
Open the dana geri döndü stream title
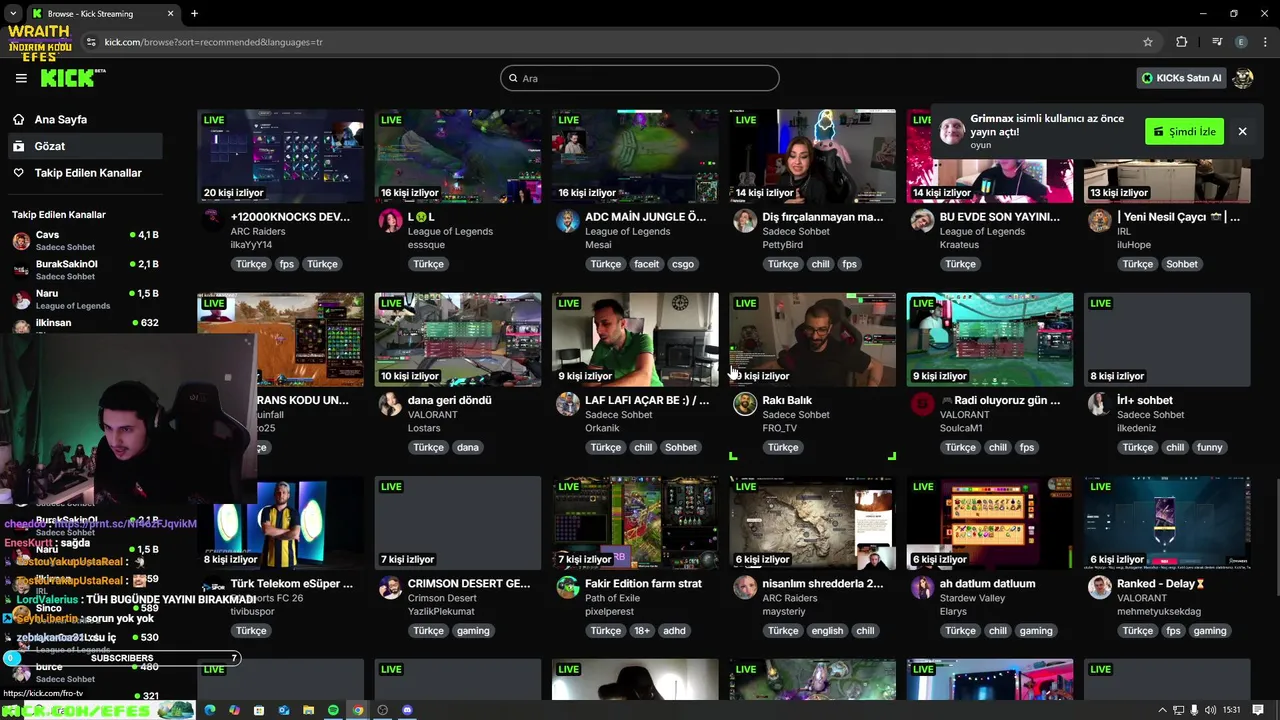click(449, 400)
